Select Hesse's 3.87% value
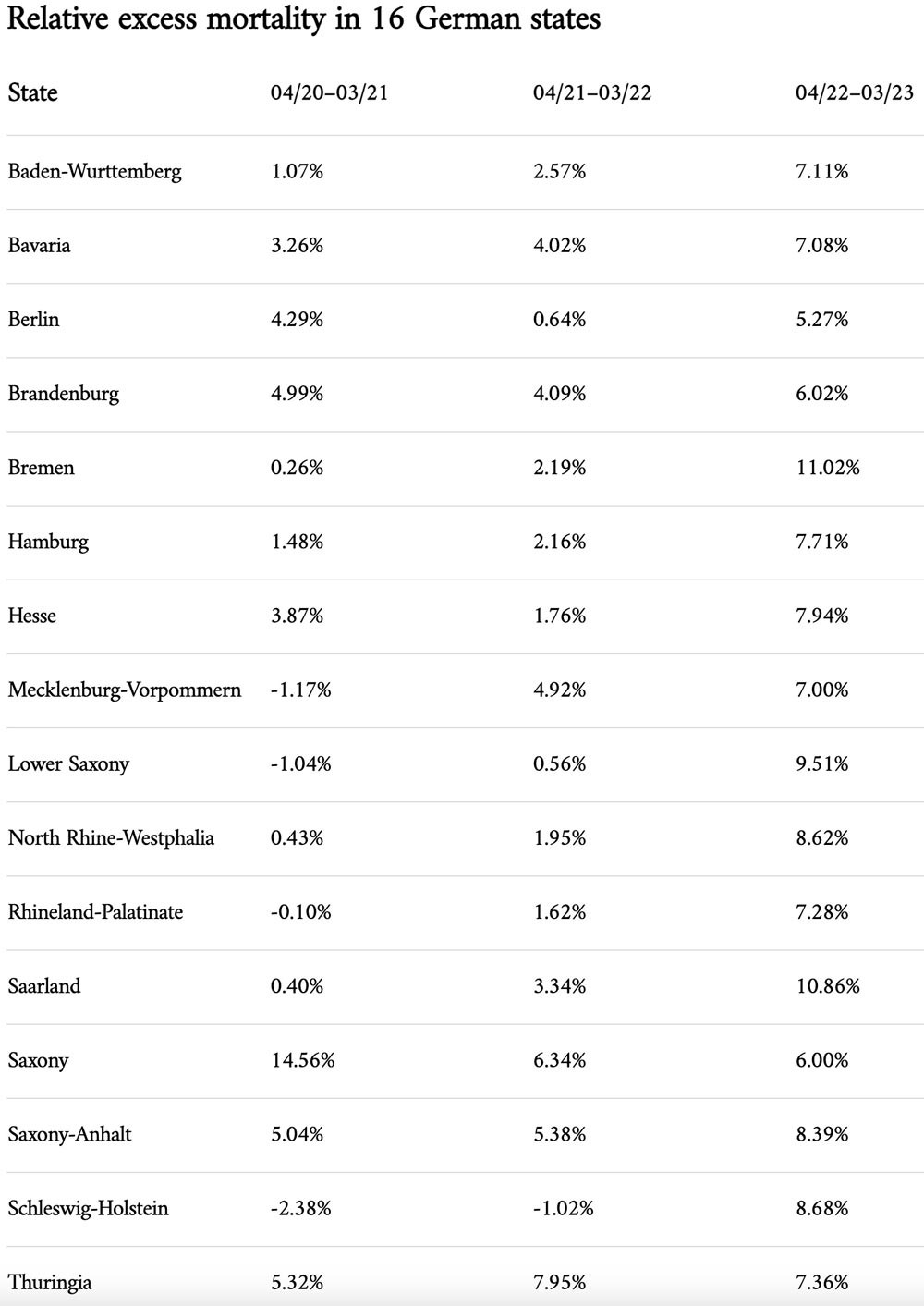This screenshot has height=1306, width=924. (x=298, y=616)
